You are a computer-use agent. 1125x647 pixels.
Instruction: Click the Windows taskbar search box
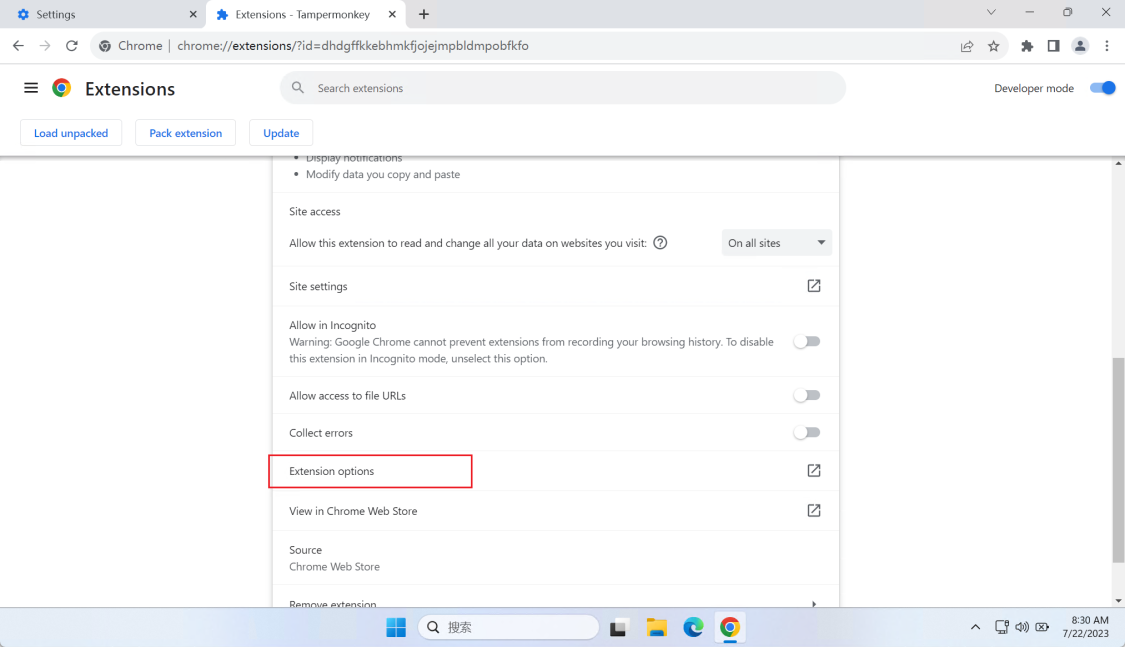click(x=508, y=627)
